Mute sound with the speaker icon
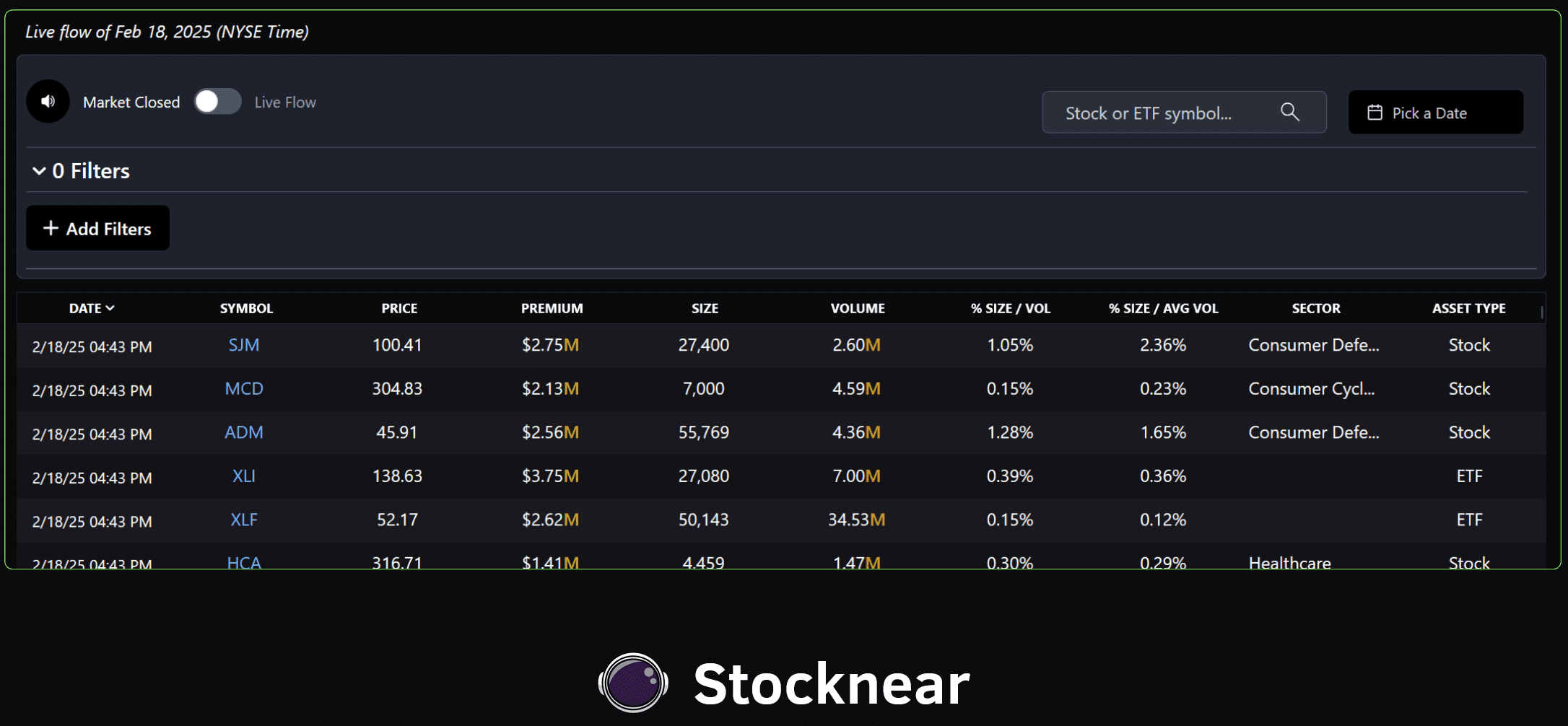The height and width of the screenshot is (726, 1568). (48, 101)
